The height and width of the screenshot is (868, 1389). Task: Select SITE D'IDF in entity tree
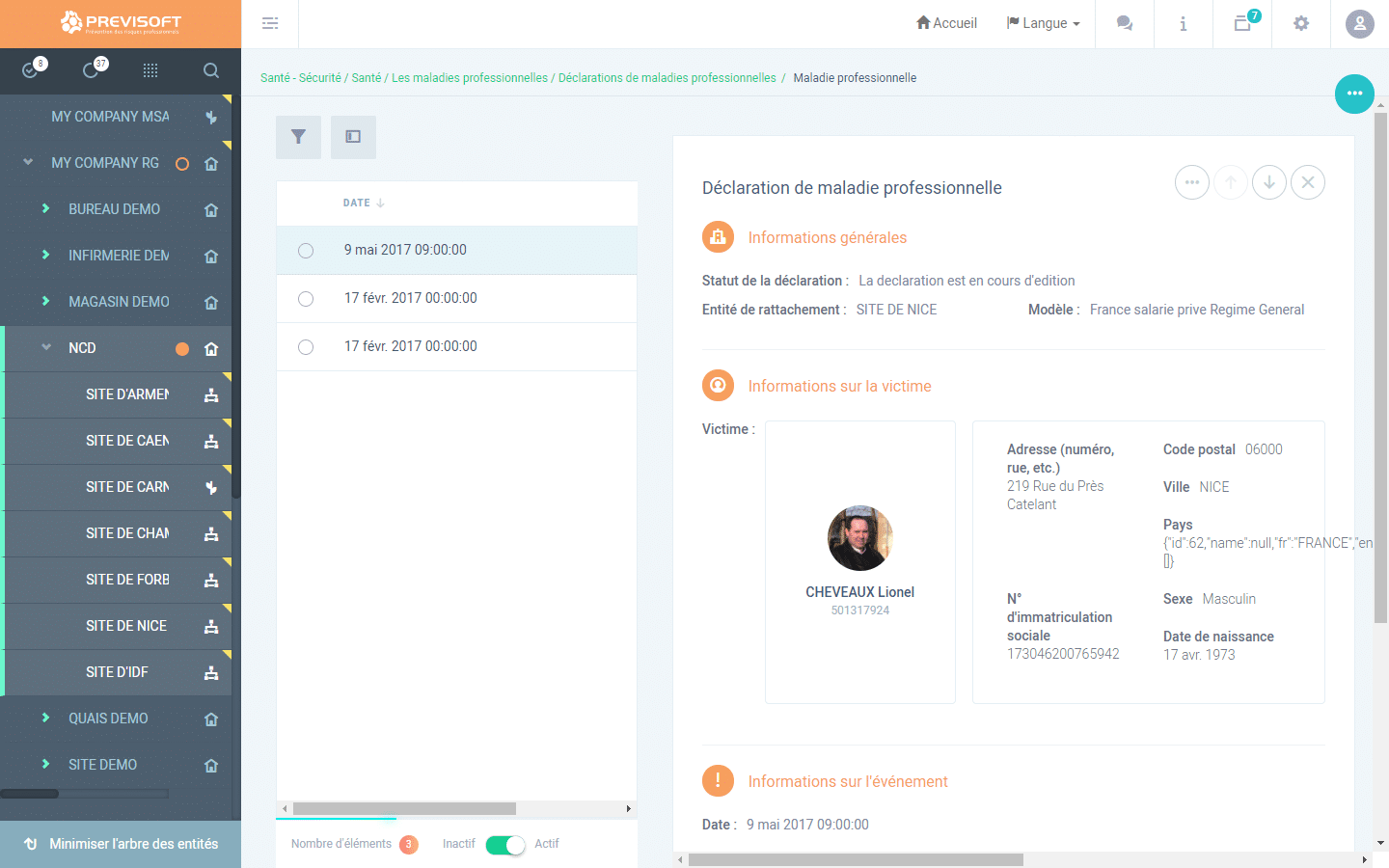[x=117, y=672]
